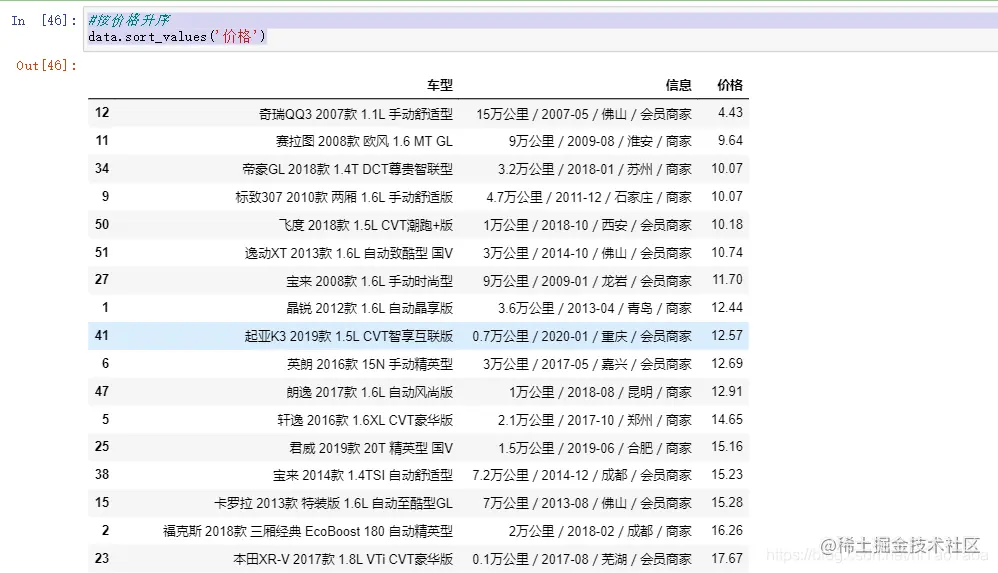Click row index 23

(x=102, y=558)
